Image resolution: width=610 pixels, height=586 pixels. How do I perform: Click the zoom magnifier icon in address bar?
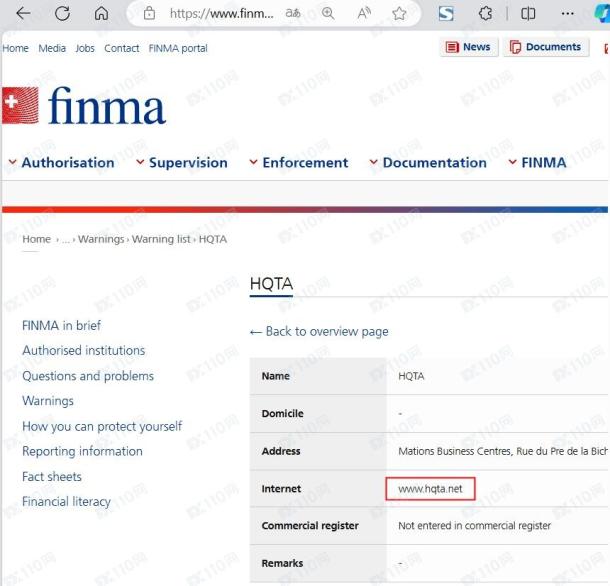[x=328, y=13]
